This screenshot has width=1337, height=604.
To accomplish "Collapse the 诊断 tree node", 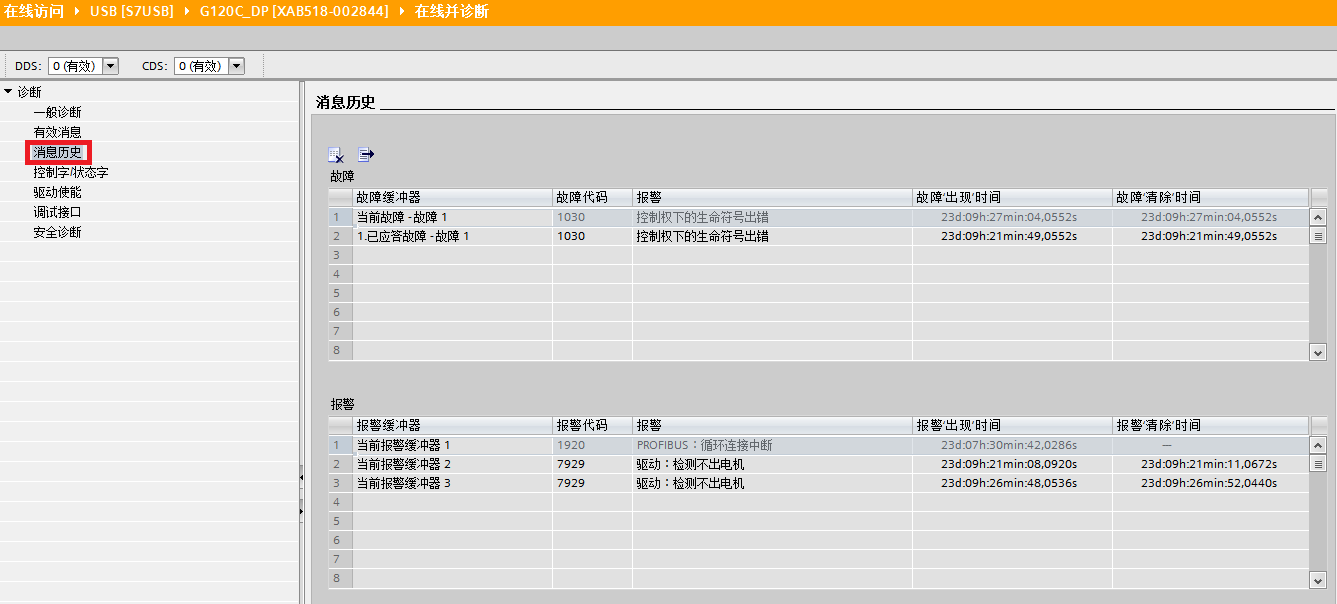I will tap(8, 92).
